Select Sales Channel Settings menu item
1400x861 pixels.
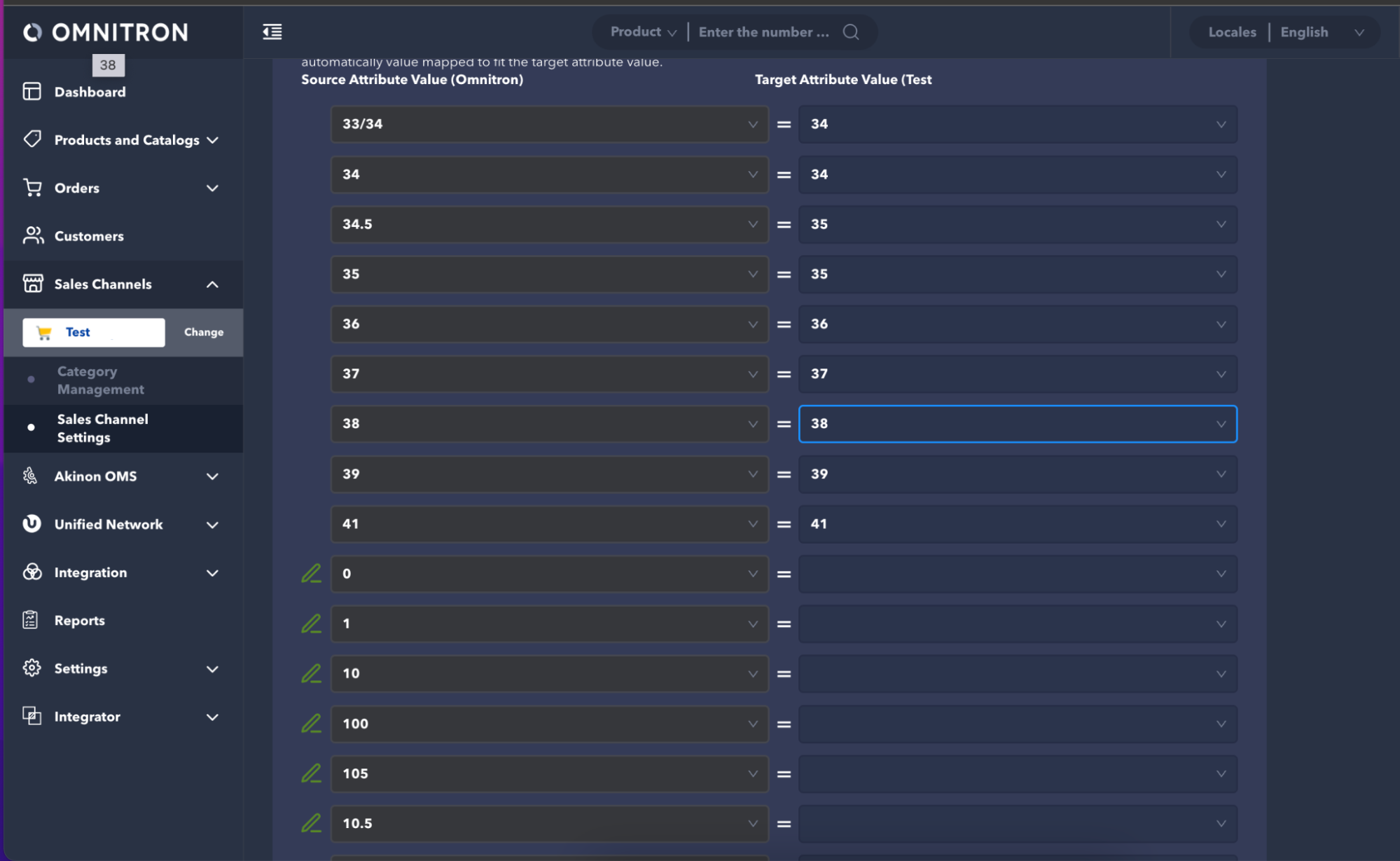point(102,428)
